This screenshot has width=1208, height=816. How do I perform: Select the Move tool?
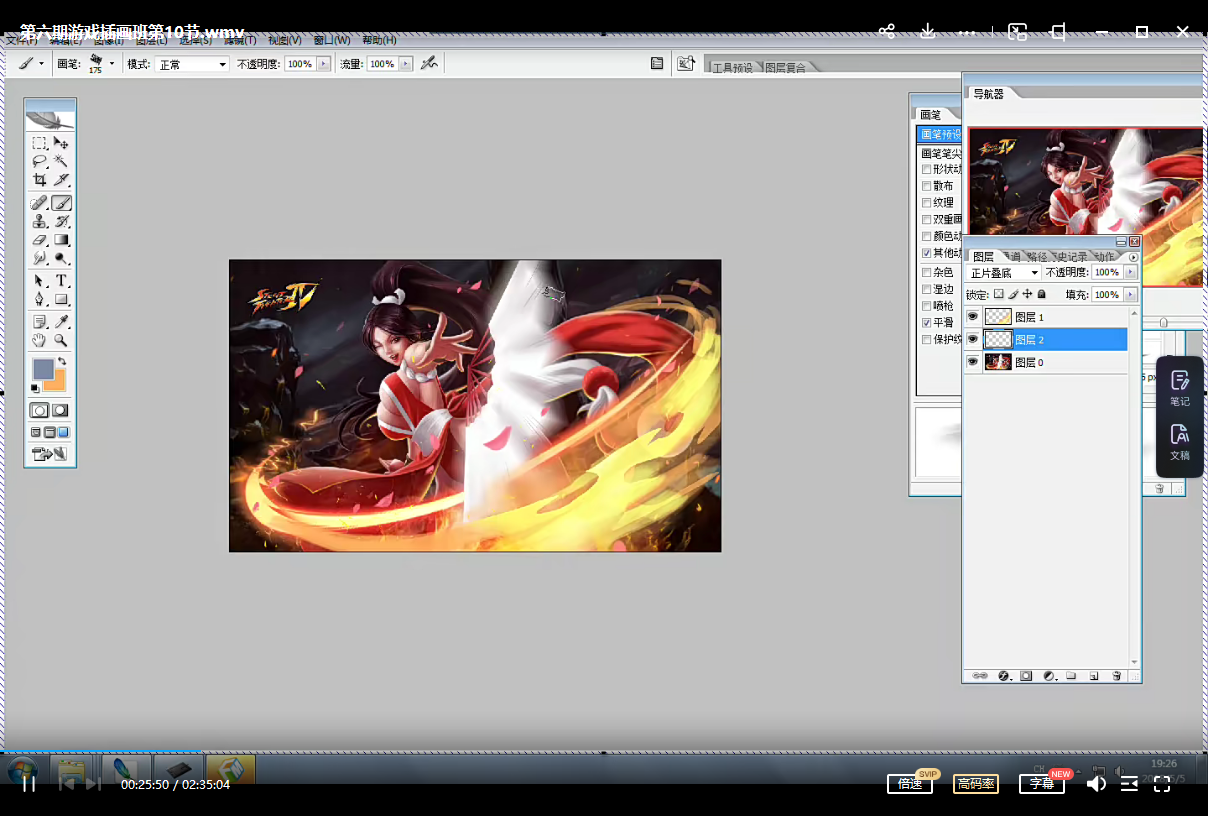61,144
